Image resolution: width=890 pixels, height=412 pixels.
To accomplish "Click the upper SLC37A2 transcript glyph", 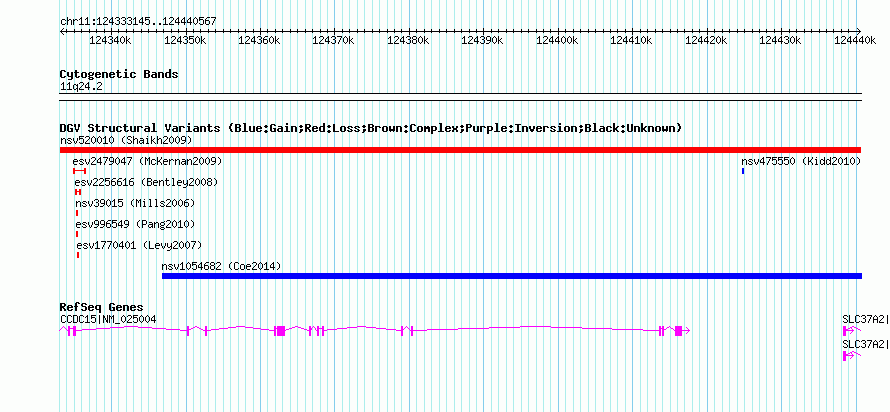I will 852,331.
